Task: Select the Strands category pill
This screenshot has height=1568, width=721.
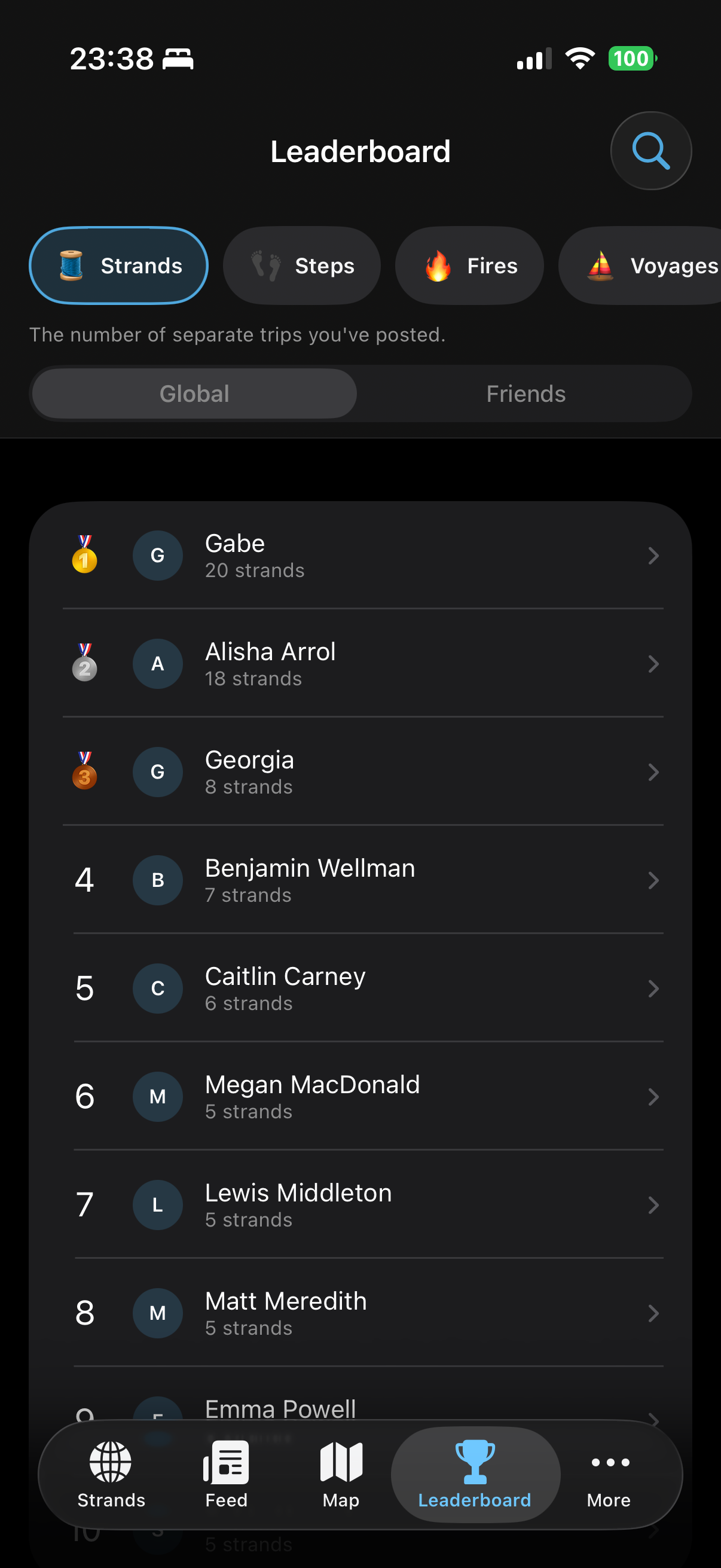Action: (118, 266)
